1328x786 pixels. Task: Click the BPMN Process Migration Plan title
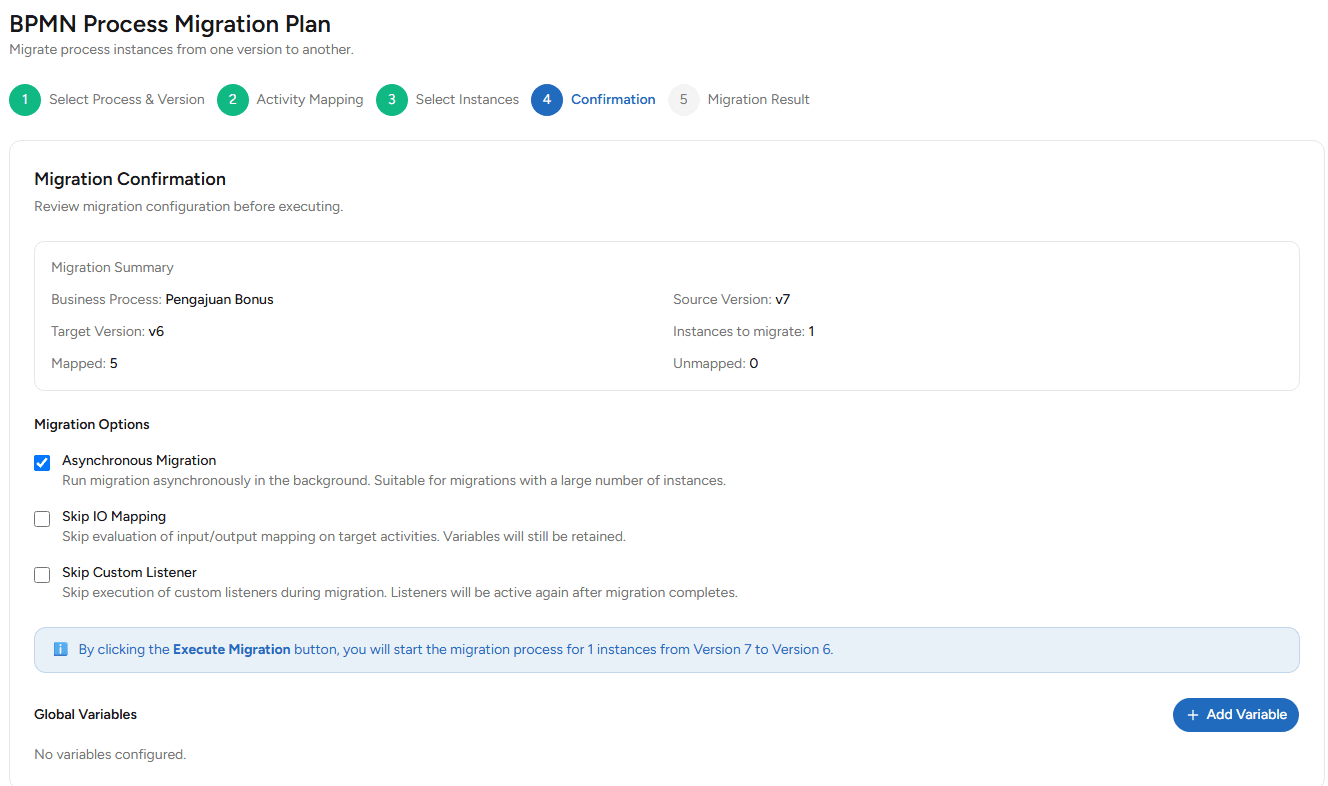(x=170, y=24)
